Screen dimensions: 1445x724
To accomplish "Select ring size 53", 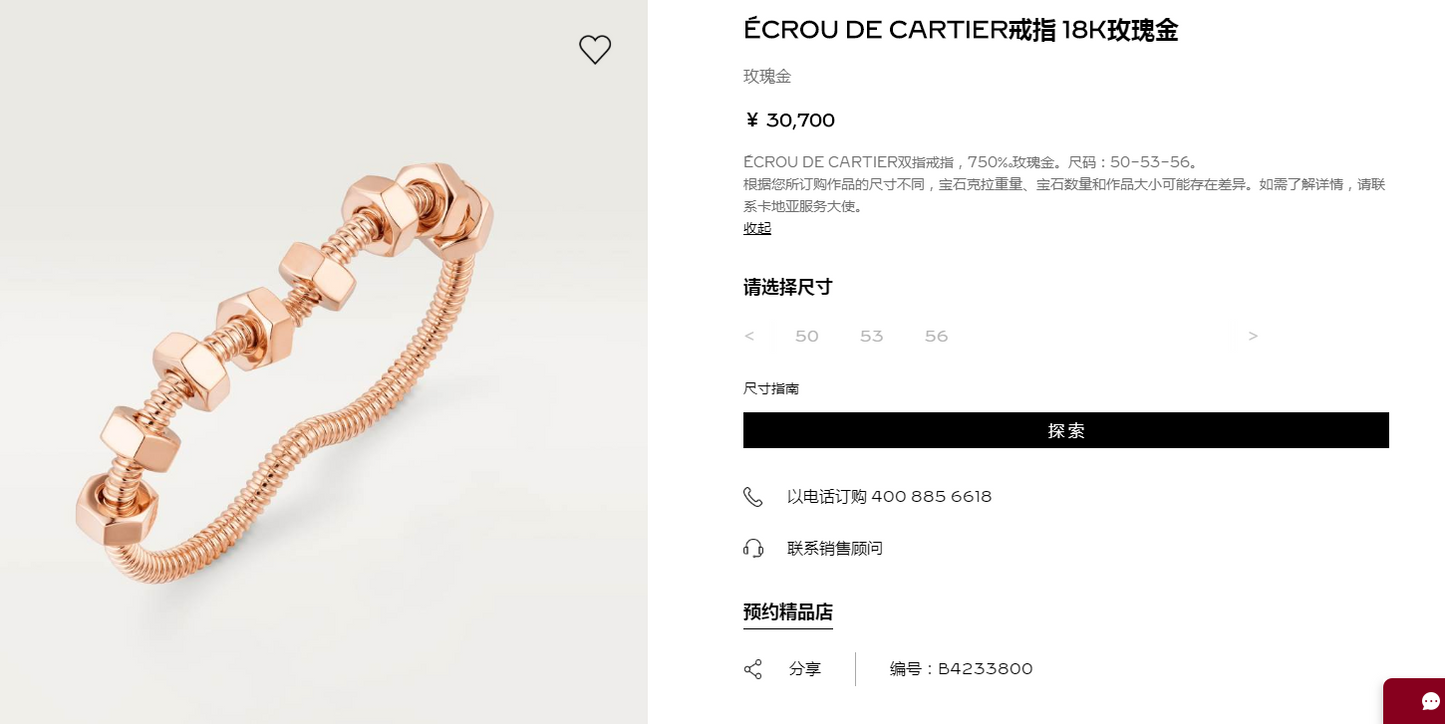I will 872,336.
